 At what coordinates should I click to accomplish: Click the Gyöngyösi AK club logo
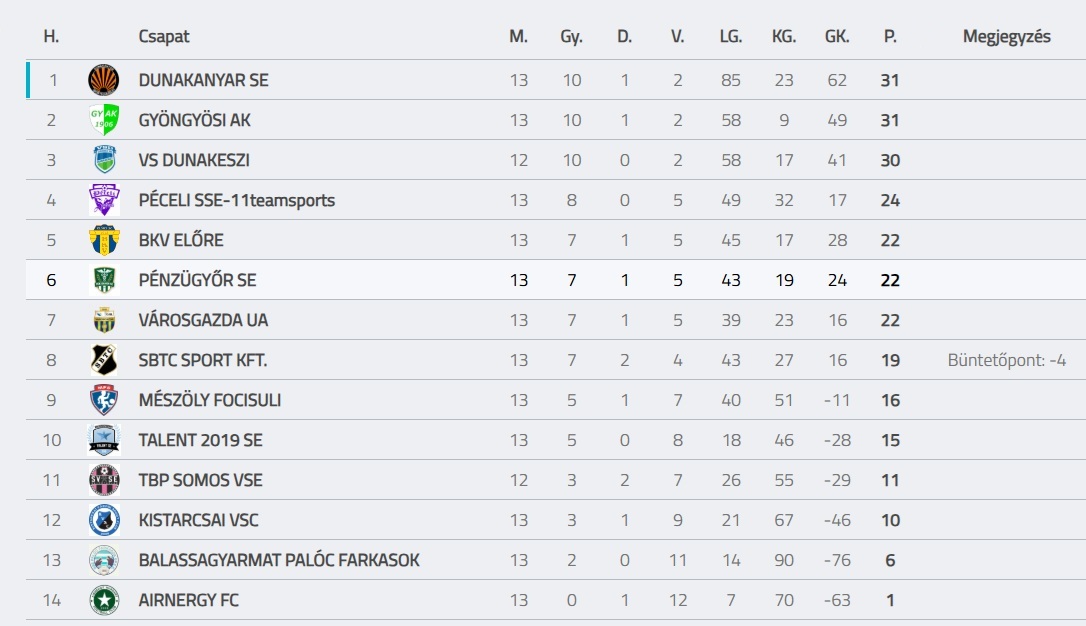tap(104, 120)
